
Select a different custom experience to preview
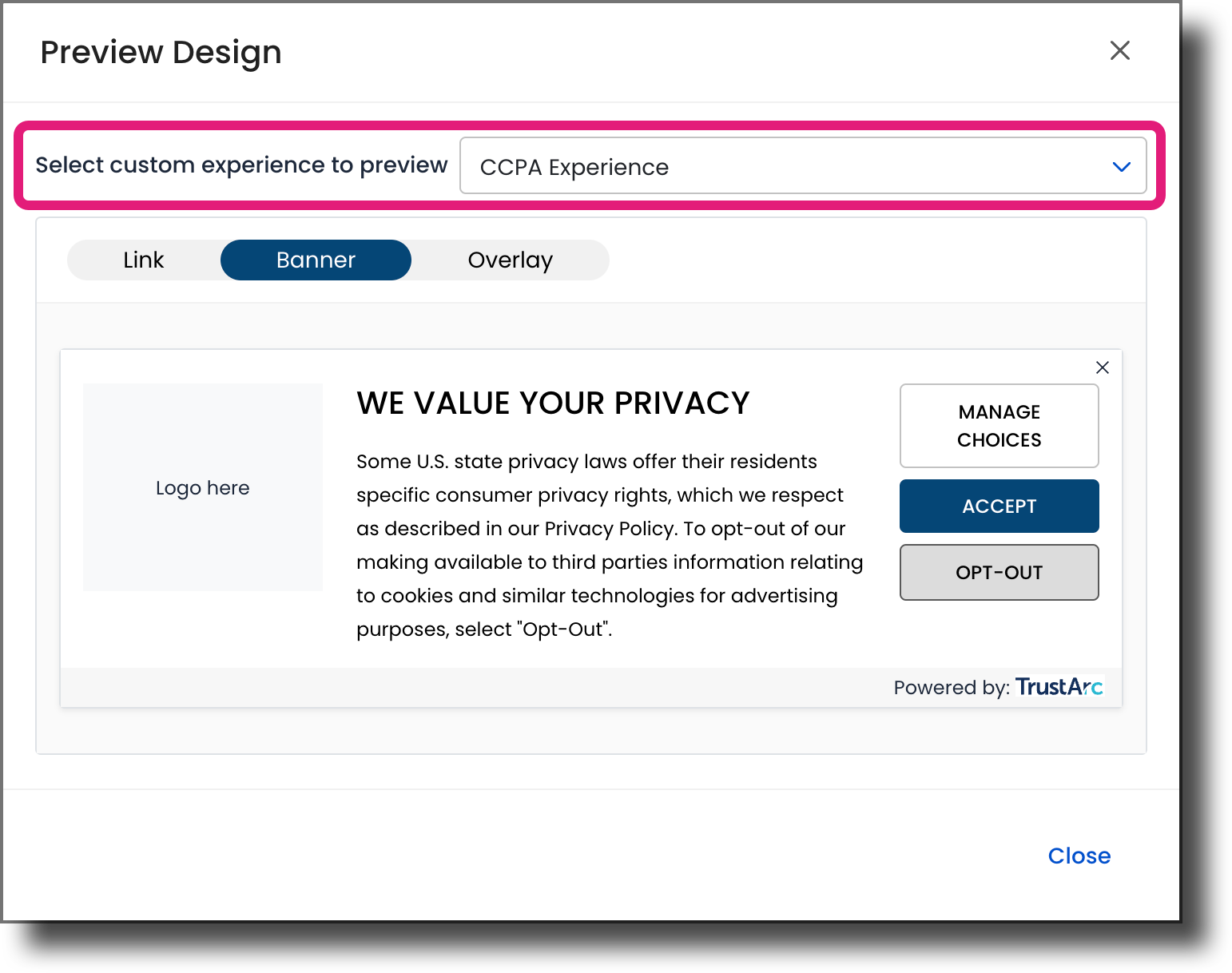803,166
